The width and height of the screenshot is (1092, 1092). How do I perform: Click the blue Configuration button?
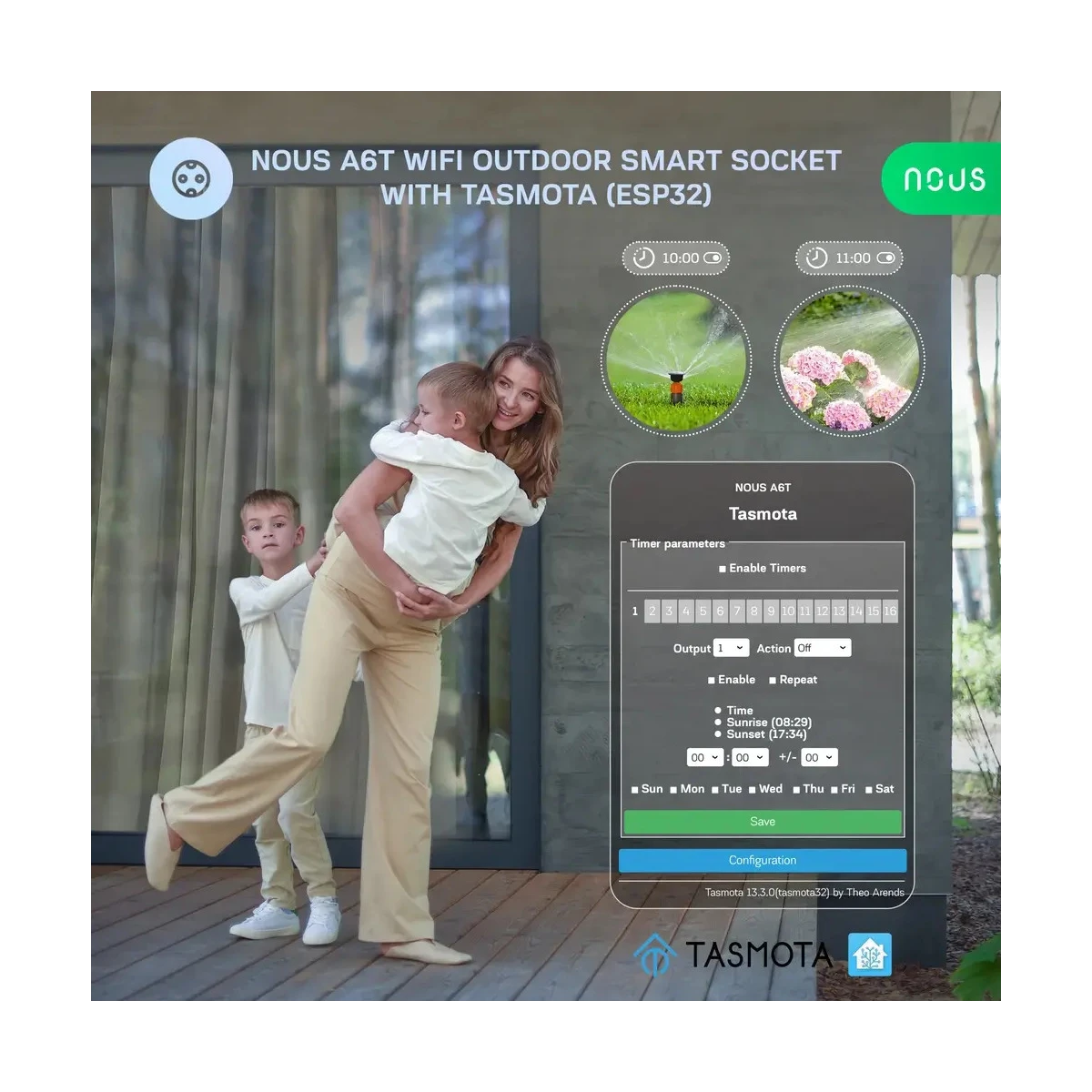pyautogui.click(x=763, y=860)
